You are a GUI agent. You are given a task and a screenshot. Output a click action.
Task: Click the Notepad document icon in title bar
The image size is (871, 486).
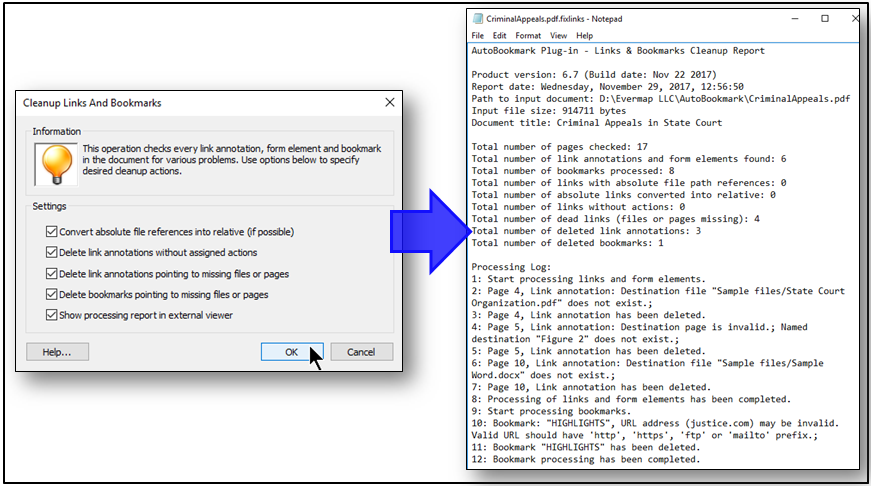pos(478,19)
